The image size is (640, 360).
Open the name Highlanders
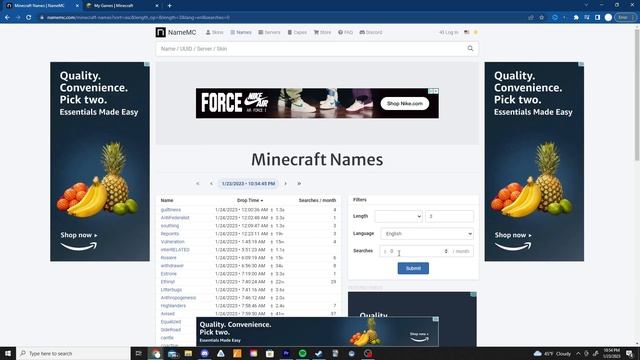[x=173, y=306]
